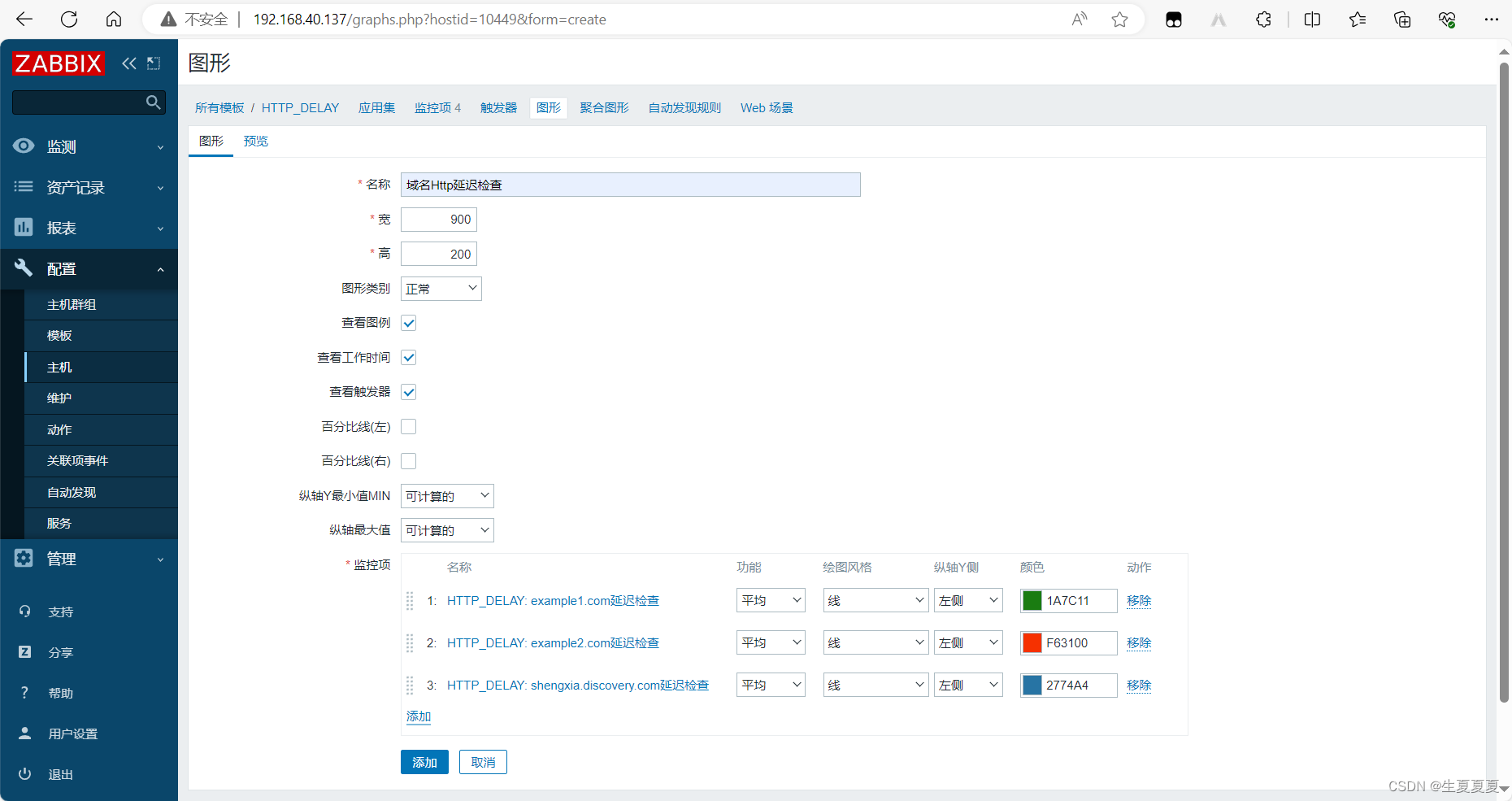The image size is (1512, 801).
Task: Open the green 1A7C11 color swatch
Action: pos(1032,600)
